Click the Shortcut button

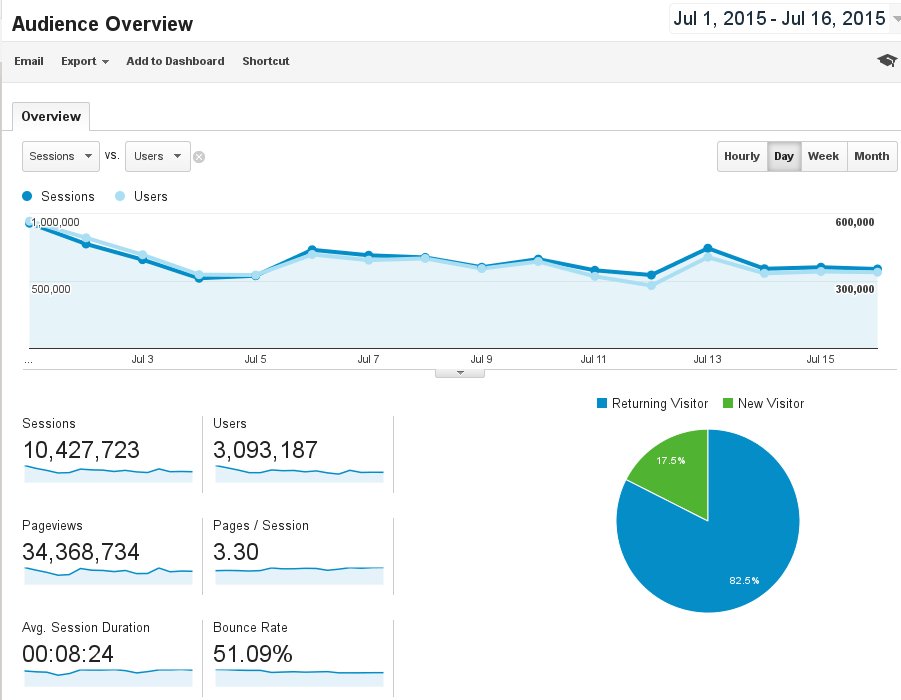click(x=265, y=61)
